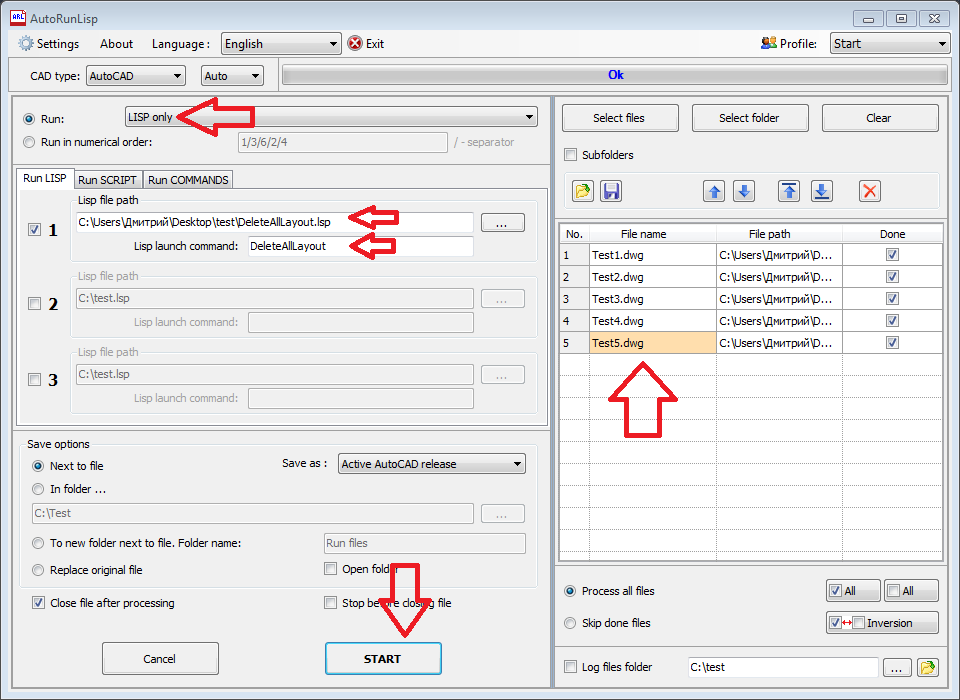Move selected file up one row
The height and width of the screenshot is (700, 960).
coord(714,191)
